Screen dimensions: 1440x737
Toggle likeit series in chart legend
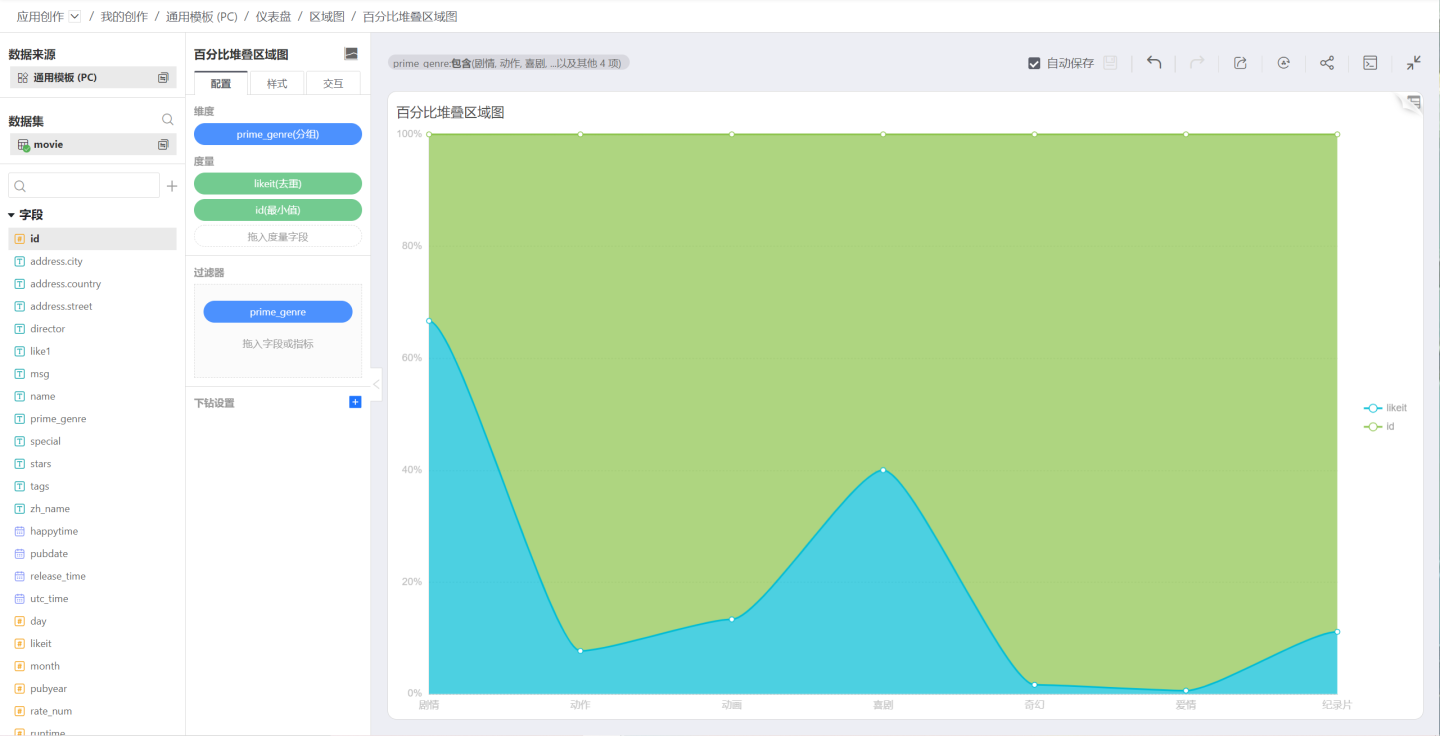tap(1386, 408)
